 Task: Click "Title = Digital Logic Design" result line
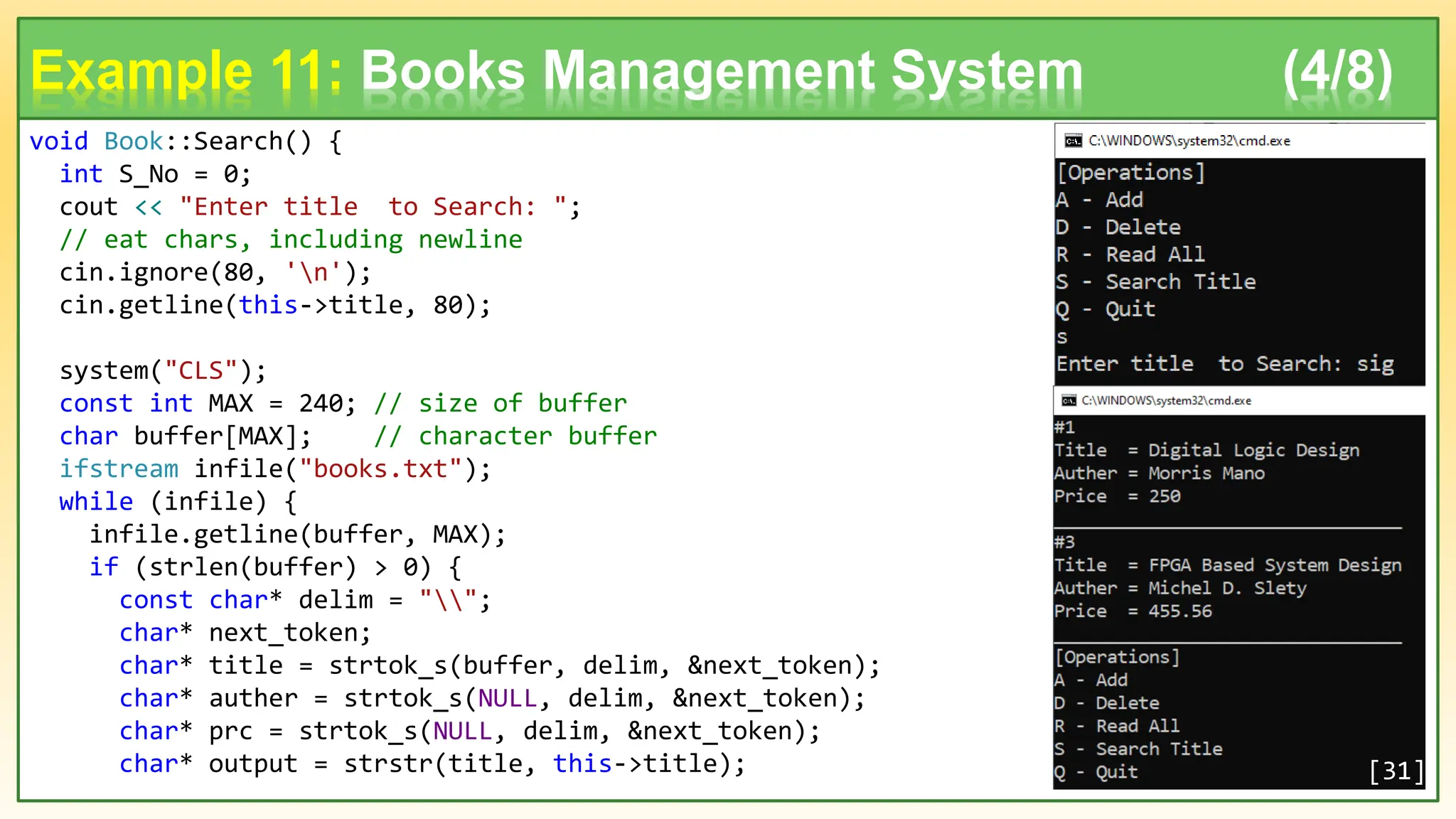pos(1206,450)
